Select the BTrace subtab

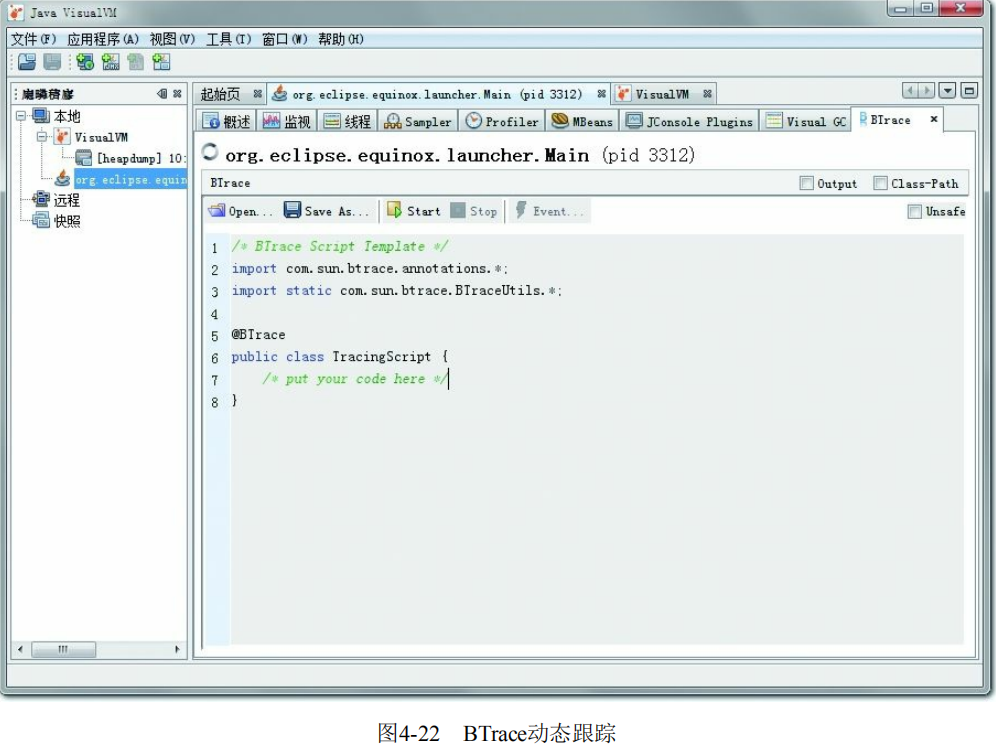pos(890,120)
